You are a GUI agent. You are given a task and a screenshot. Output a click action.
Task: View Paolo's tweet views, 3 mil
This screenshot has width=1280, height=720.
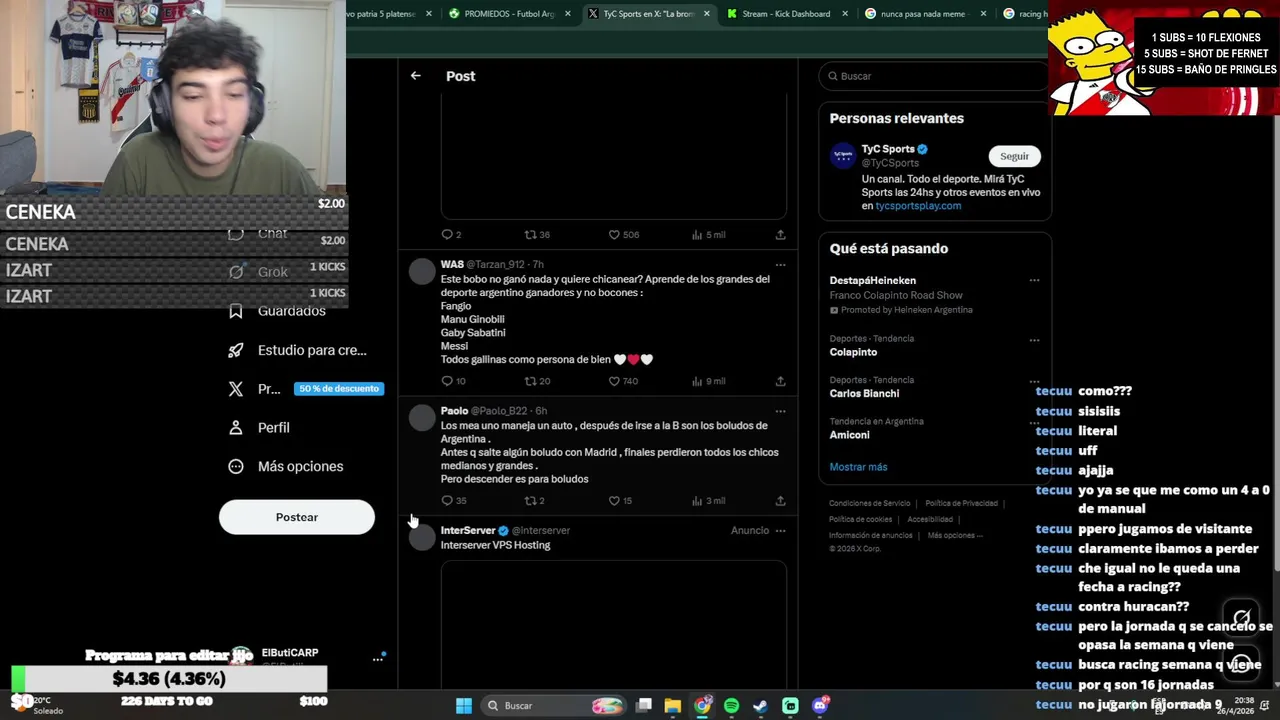[x=708, y=501]
